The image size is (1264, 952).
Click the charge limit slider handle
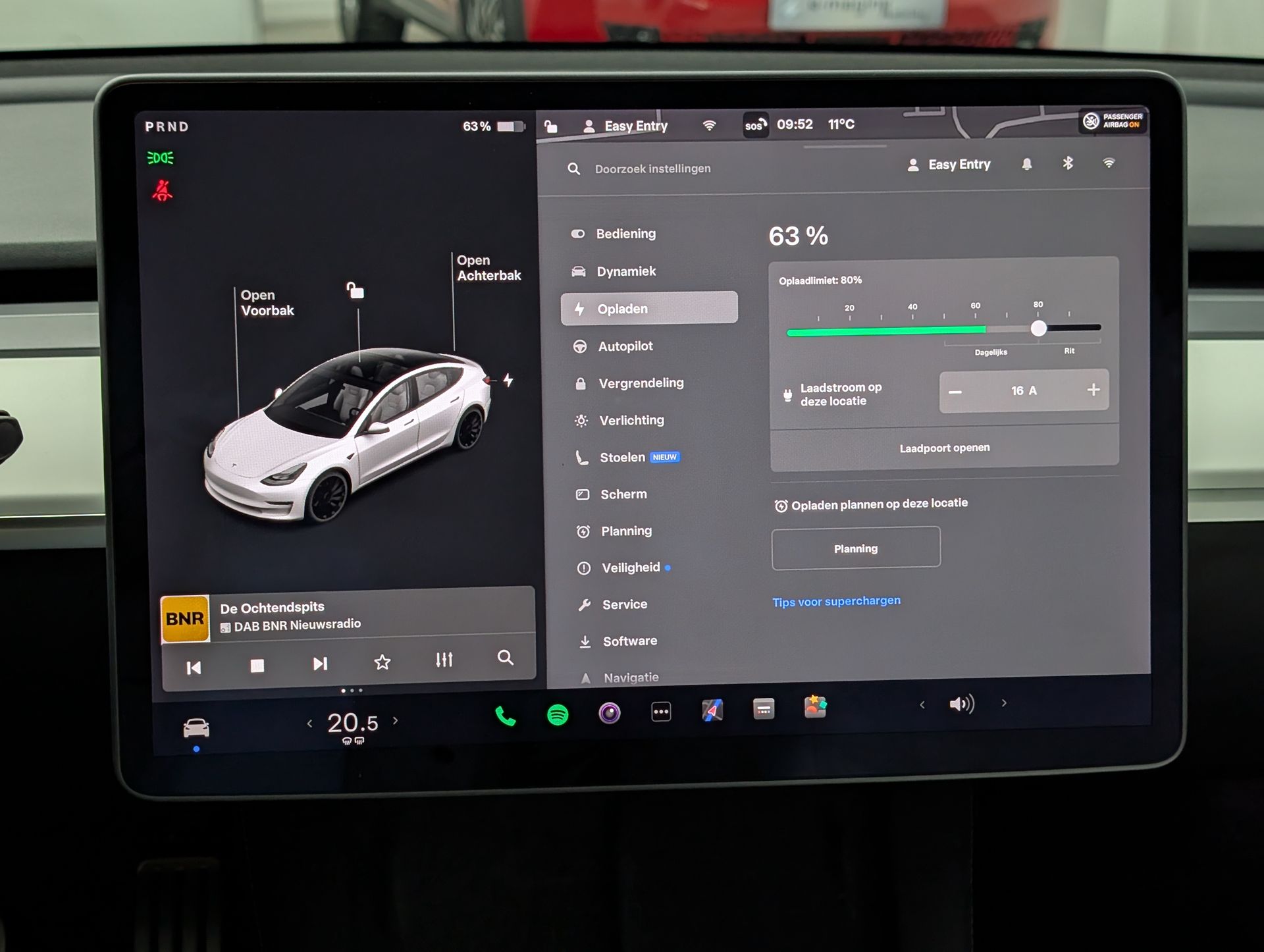1038,329
